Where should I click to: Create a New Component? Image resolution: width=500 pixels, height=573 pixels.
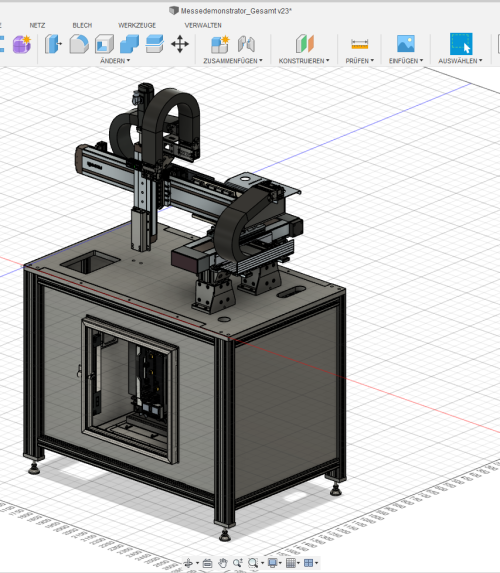[220, 44]
